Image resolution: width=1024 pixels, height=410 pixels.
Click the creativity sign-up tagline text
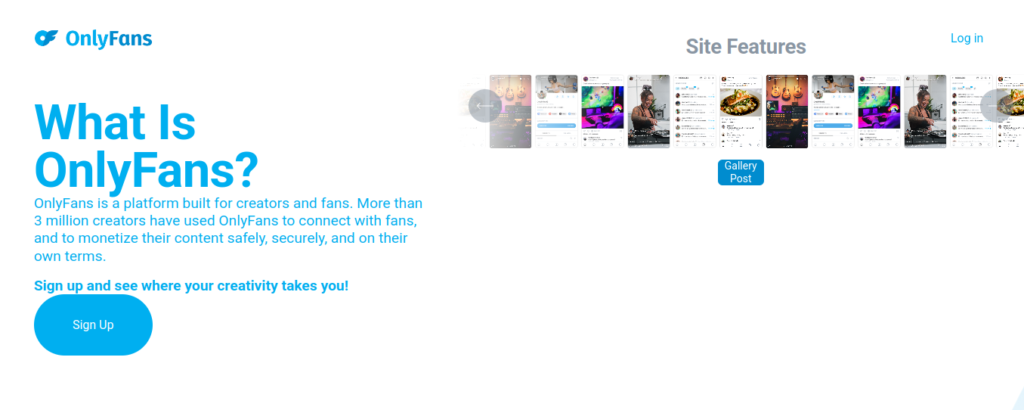tap(191, 286)
